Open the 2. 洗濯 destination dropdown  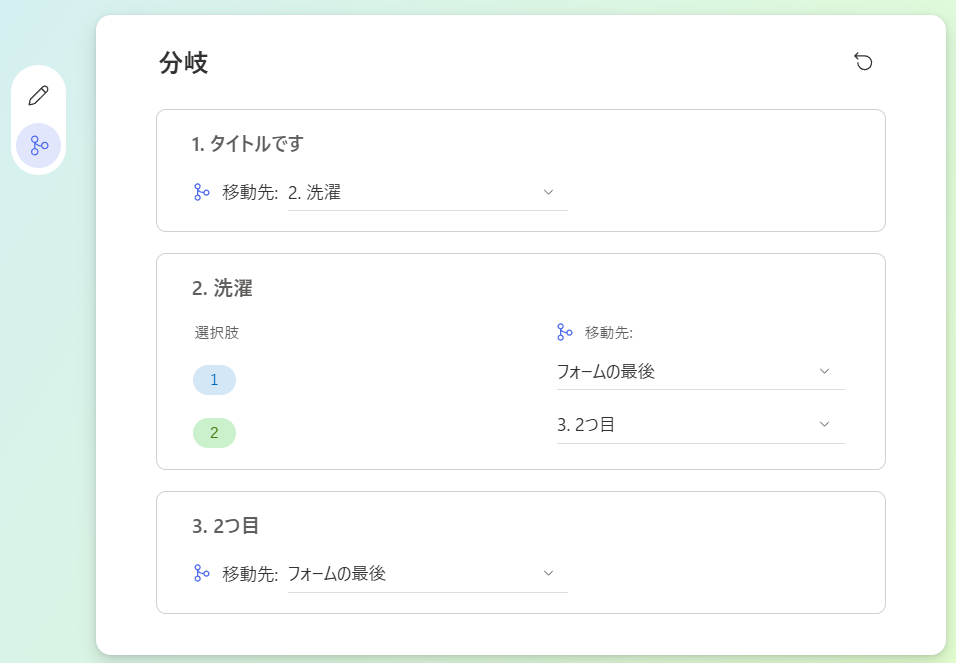point(427,193)
